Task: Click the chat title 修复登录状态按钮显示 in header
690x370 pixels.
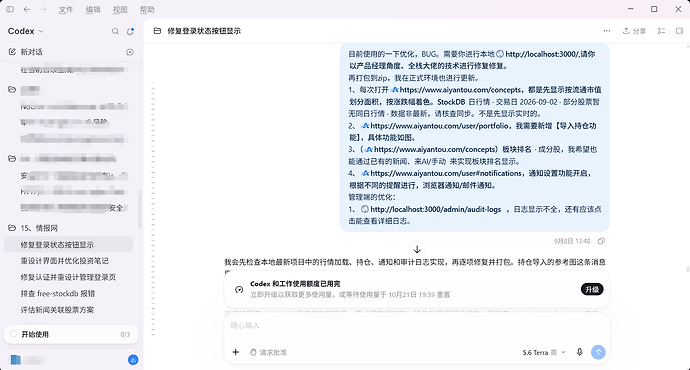Action: point(204,31)
